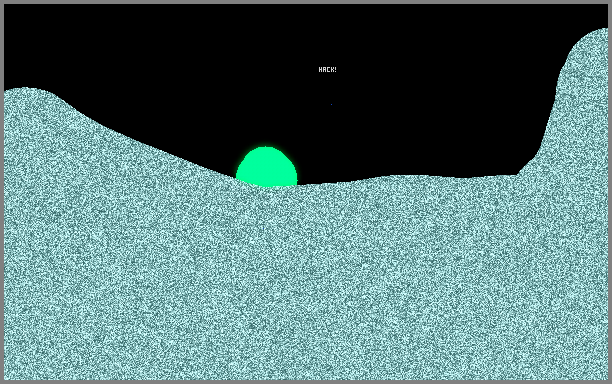
Task: Click the rounded hill crest on the left
Action: pyautogui.click(x=29, y=91)
